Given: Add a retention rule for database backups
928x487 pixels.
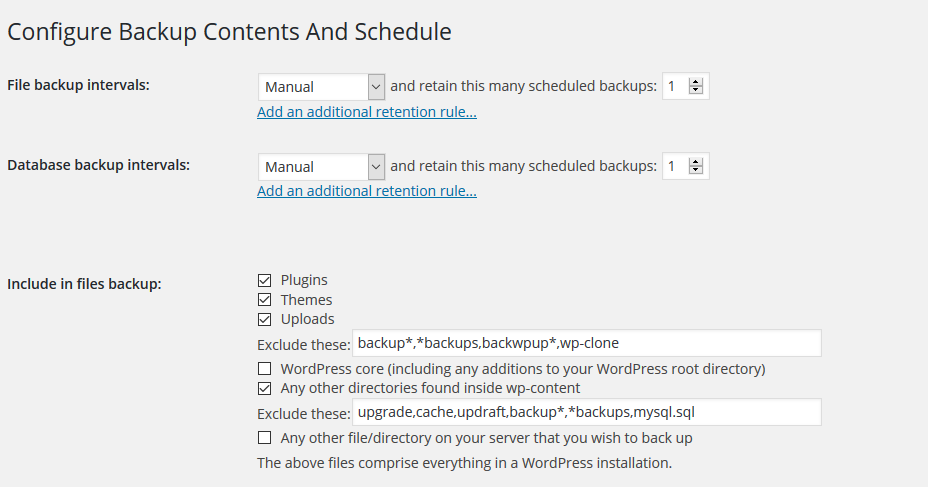Looking at the screenshot, I should (367, 191).
